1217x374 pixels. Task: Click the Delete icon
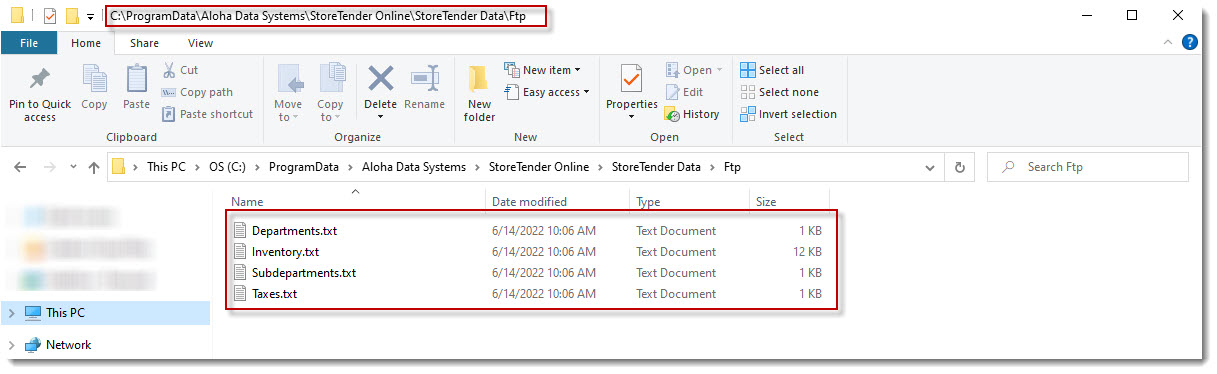coord(380,78)
